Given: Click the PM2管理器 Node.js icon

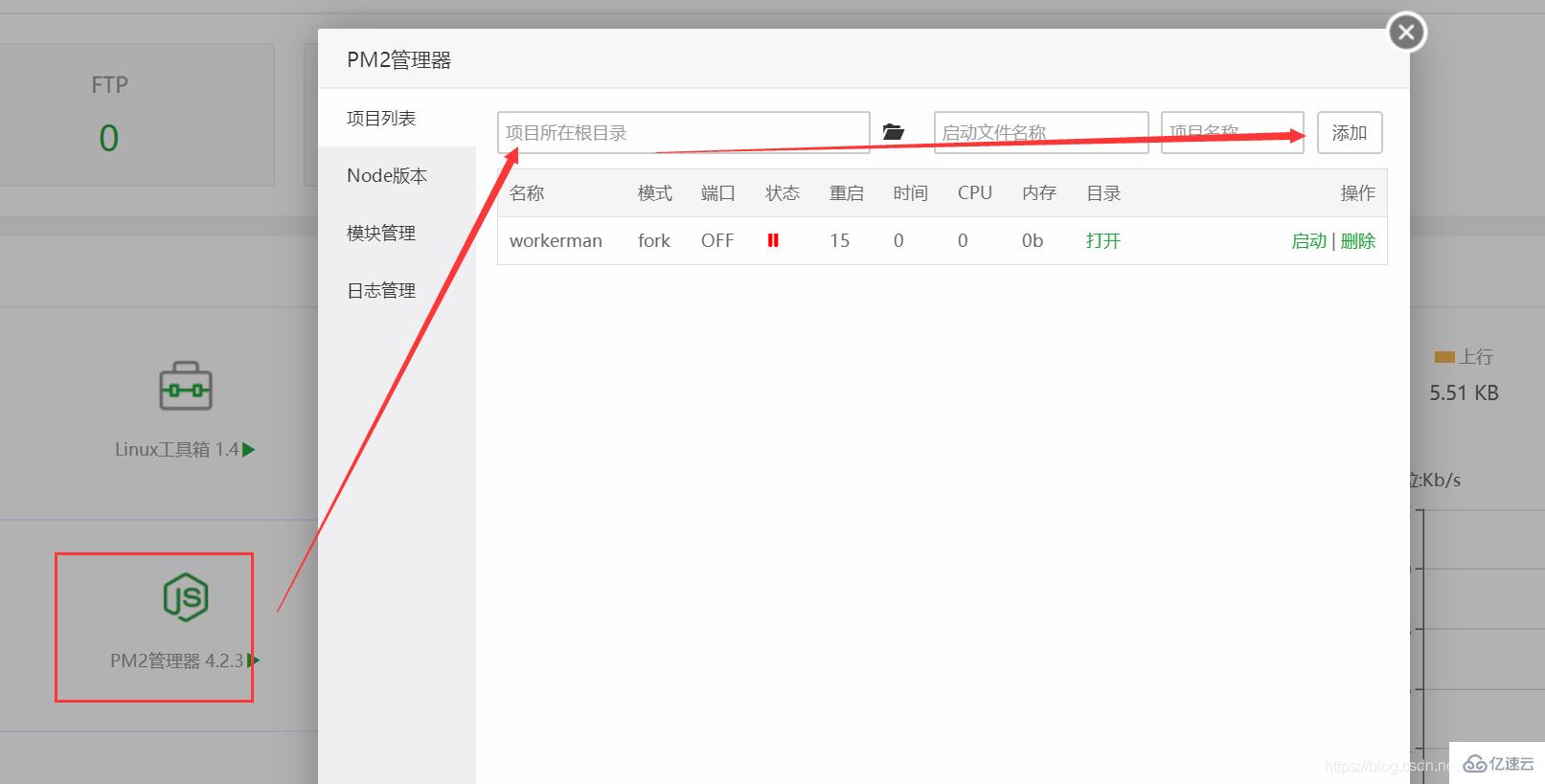Looking at the screenshot, I should click(x=186, y=598).
